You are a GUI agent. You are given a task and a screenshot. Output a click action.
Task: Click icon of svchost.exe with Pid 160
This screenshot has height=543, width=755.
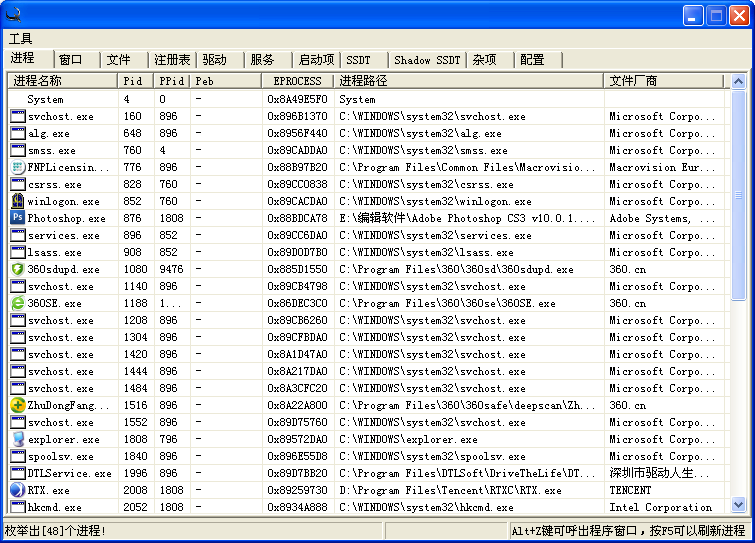tap(18, 116)
